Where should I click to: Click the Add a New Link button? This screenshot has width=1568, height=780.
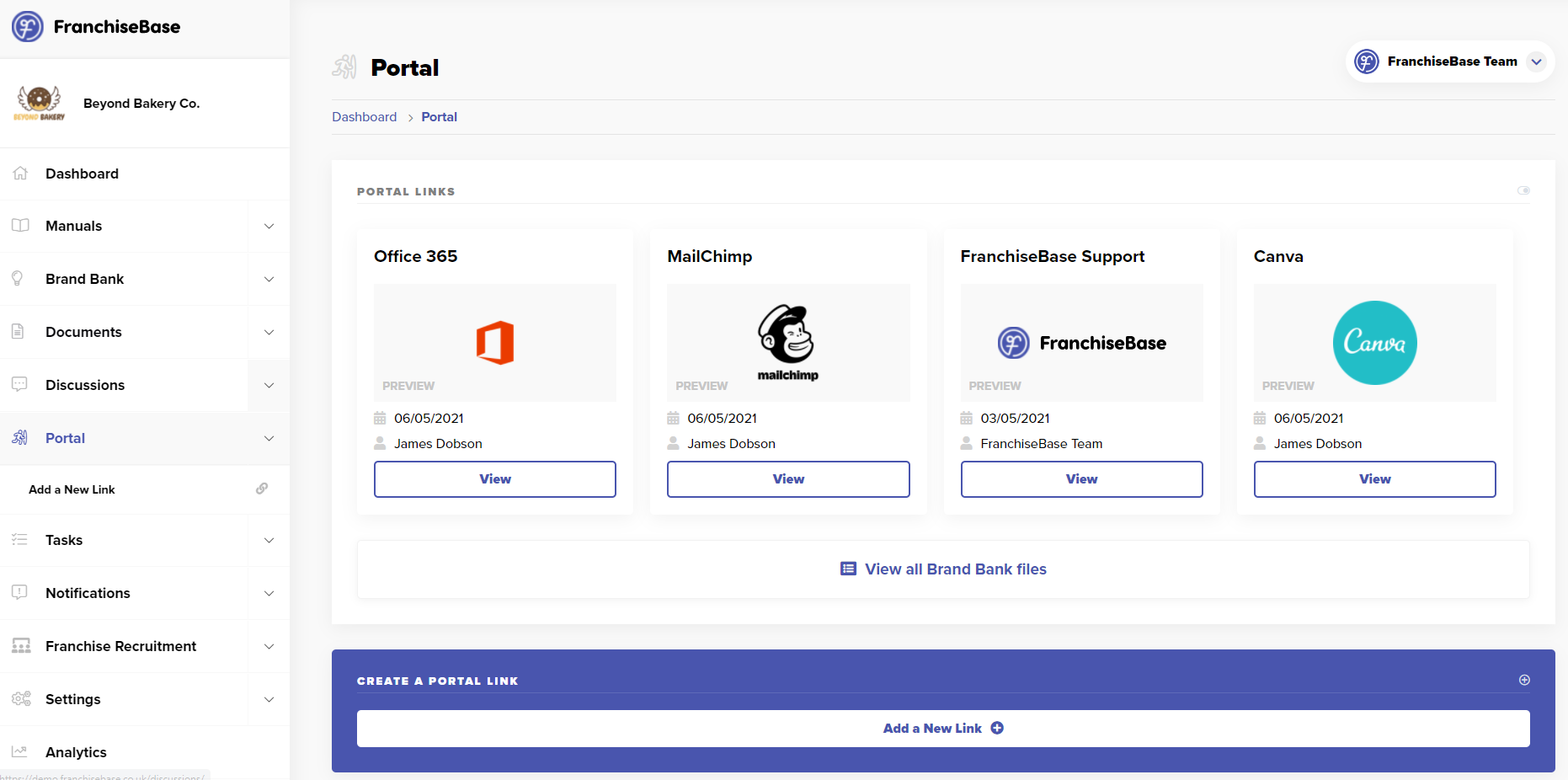(943, 729)
